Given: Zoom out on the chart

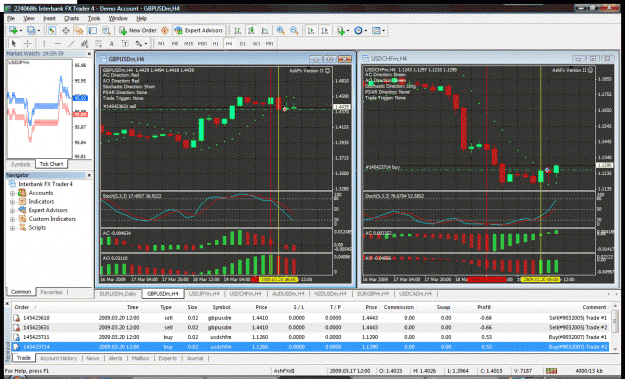Looking at the screenshot, I should 294,30.
